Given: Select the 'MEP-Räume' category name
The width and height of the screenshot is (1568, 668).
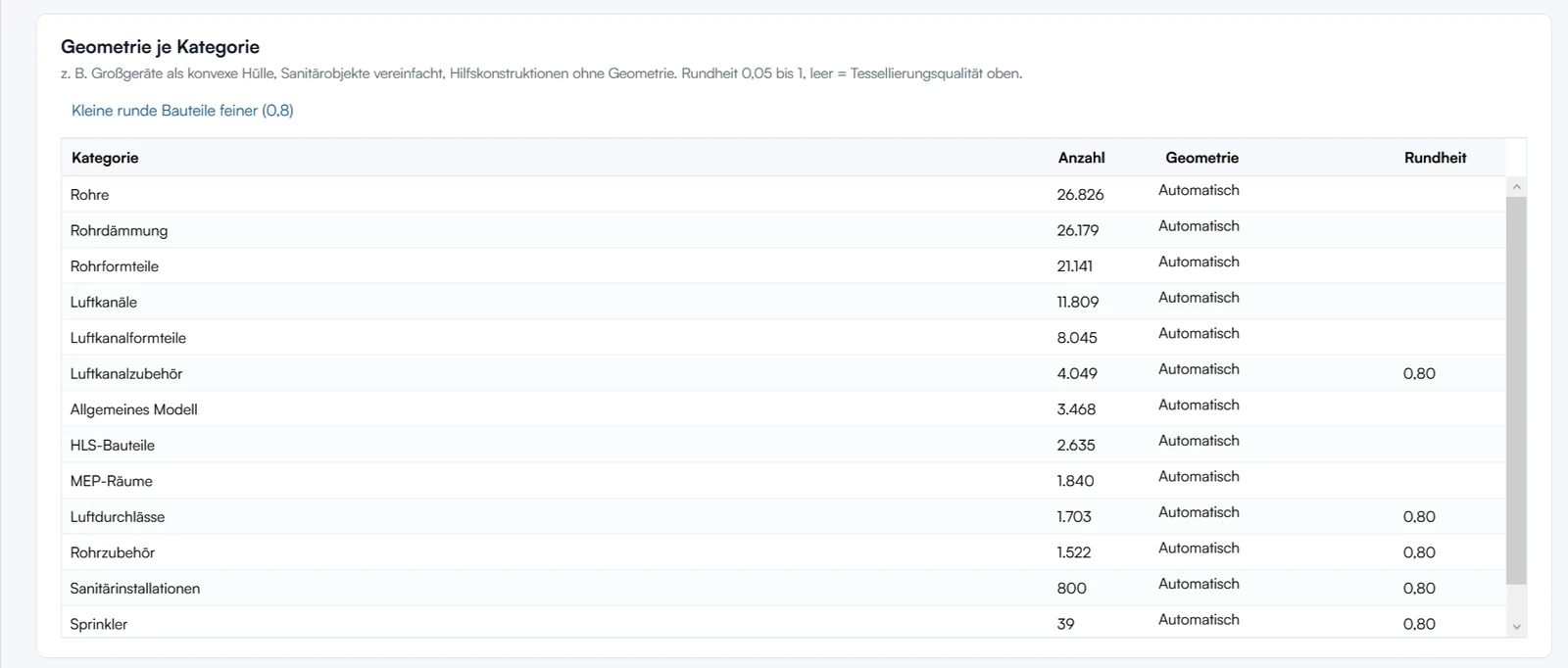Looking at the screenshot, I should (x=111, y=481).
